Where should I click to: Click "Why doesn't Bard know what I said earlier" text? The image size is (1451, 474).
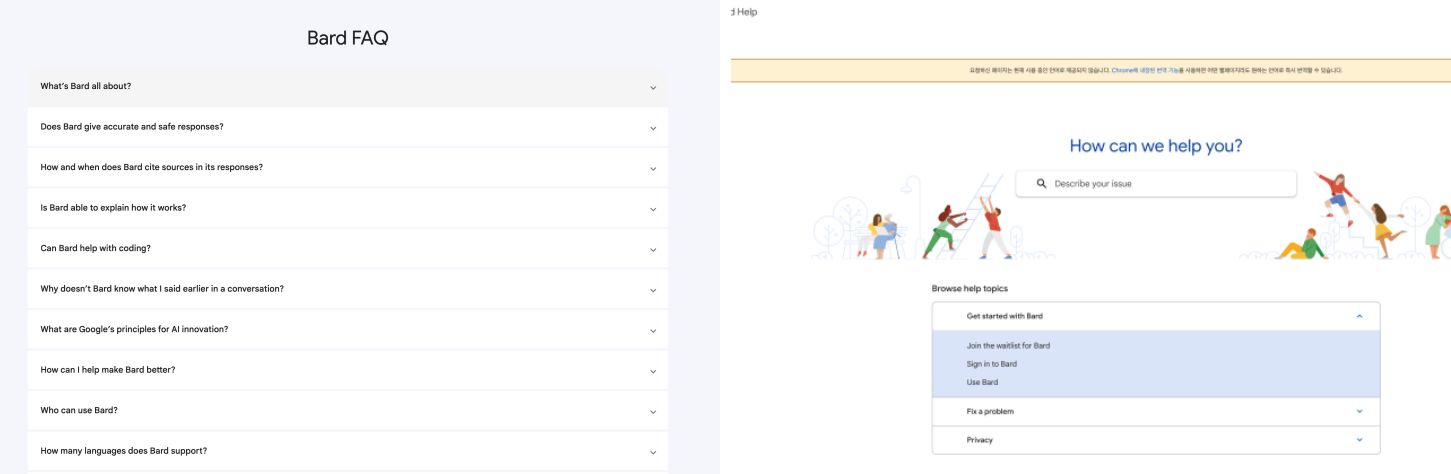(162, 289)
